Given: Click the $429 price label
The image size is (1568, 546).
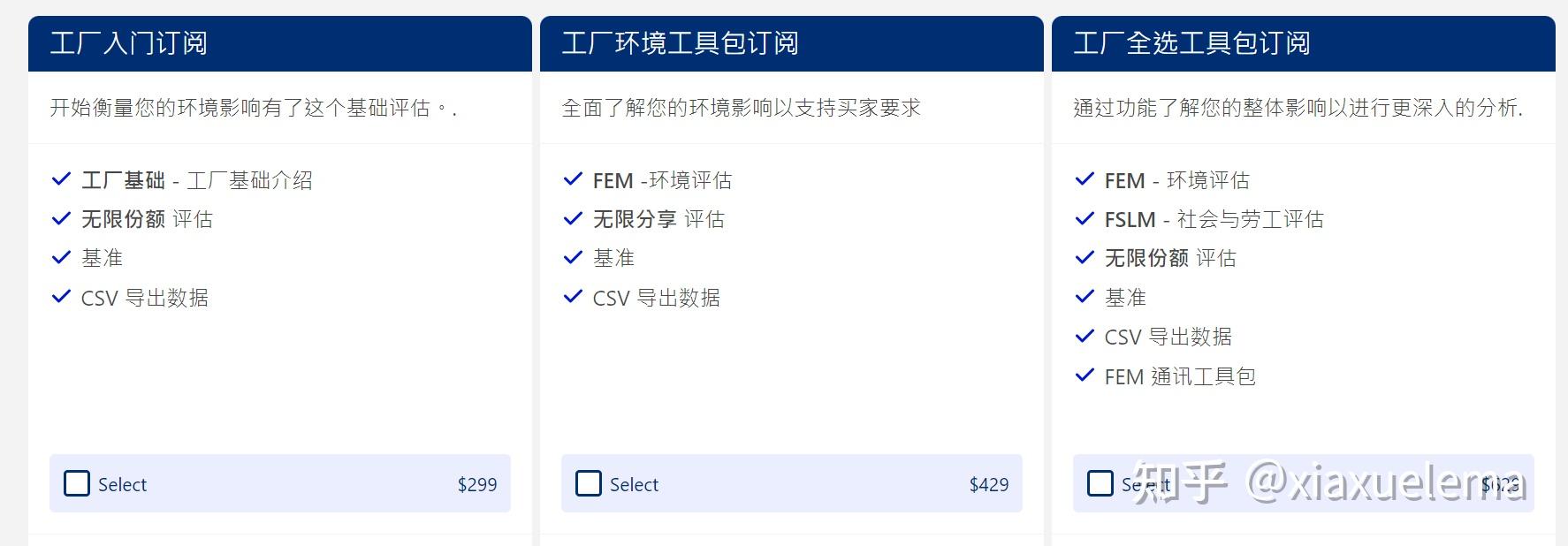Looking at the screenshot, I should 989,484.
